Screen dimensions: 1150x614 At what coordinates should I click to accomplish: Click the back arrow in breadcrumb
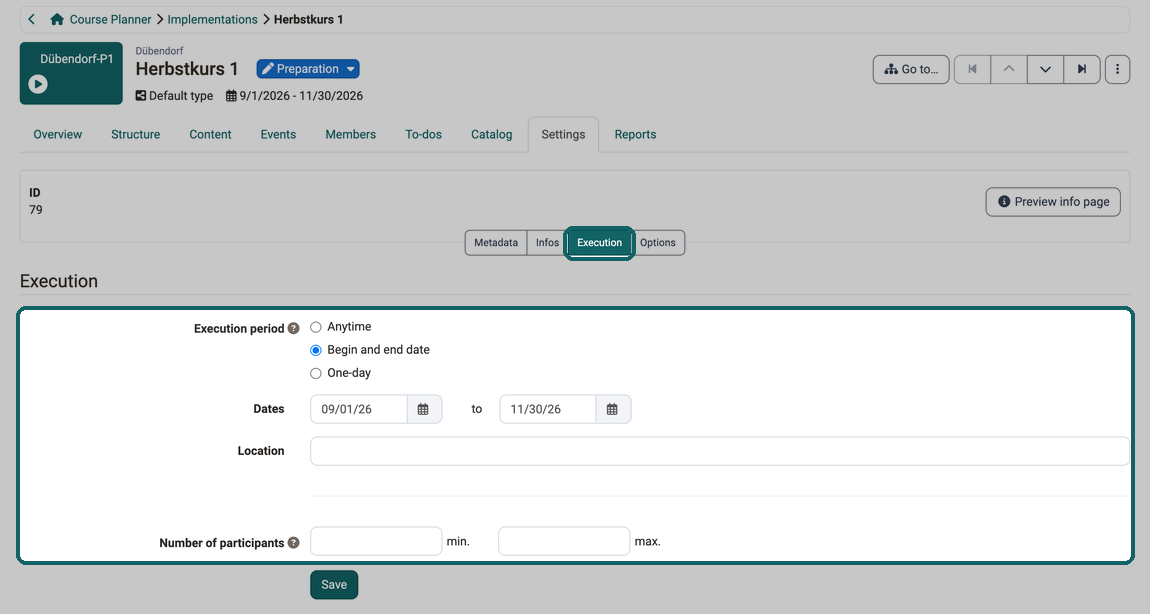pos(32,19)
